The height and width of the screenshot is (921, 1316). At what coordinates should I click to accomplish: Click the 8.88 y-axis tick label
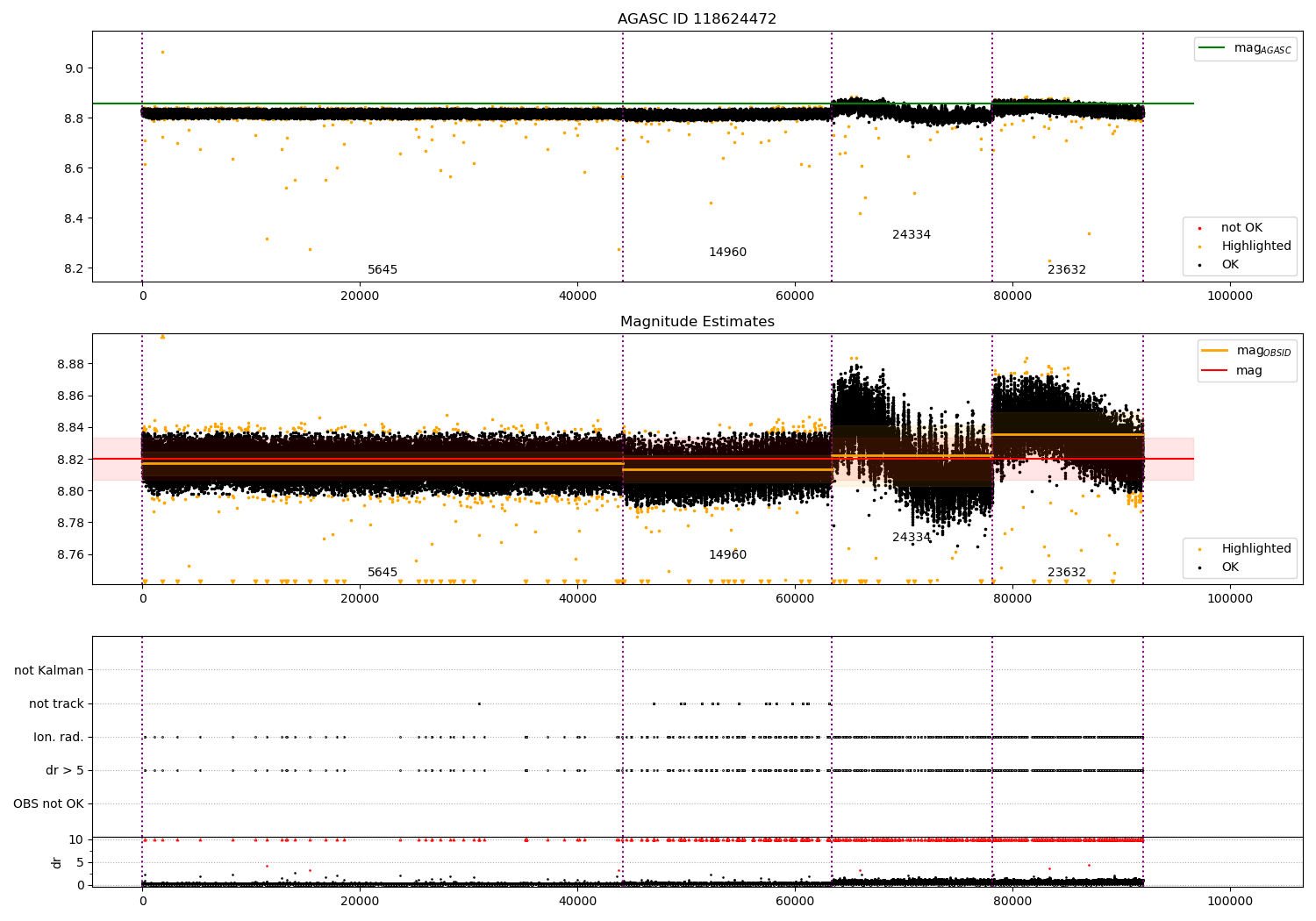click(x=70, y=364)
